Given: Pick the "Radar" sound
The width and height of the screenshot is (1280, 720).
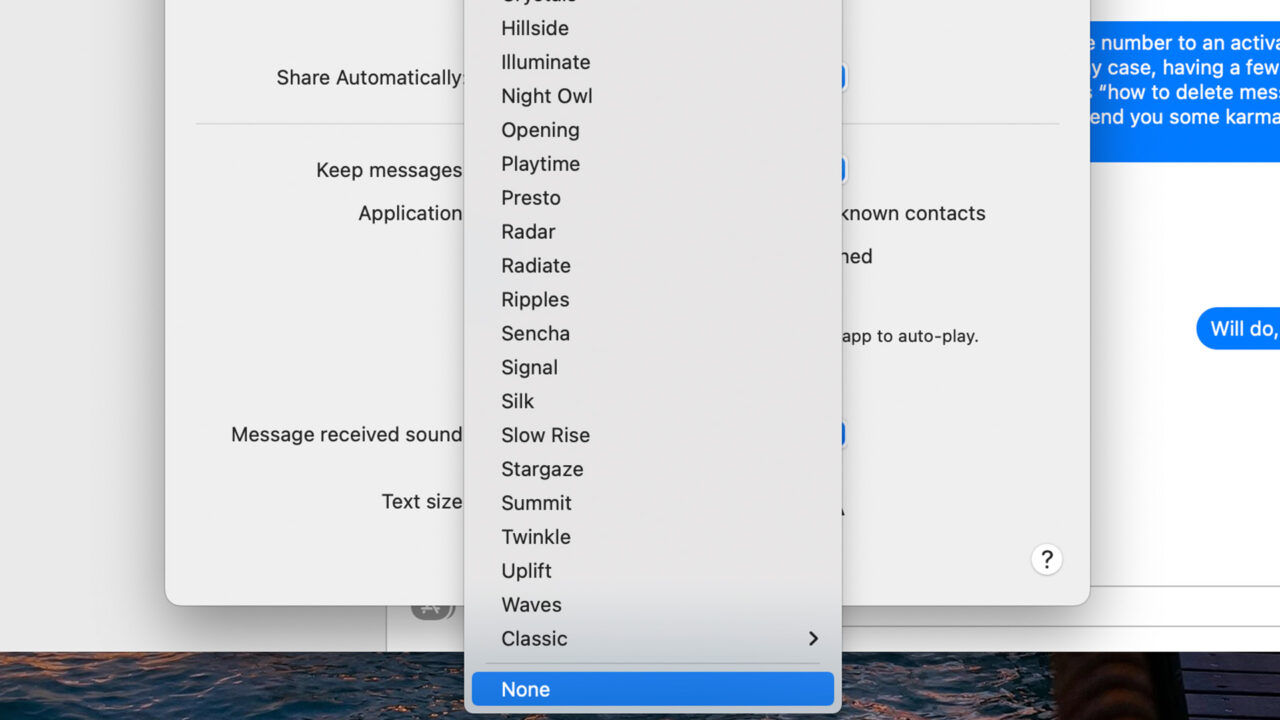Looking at the screenshot, I should [528, 231].
